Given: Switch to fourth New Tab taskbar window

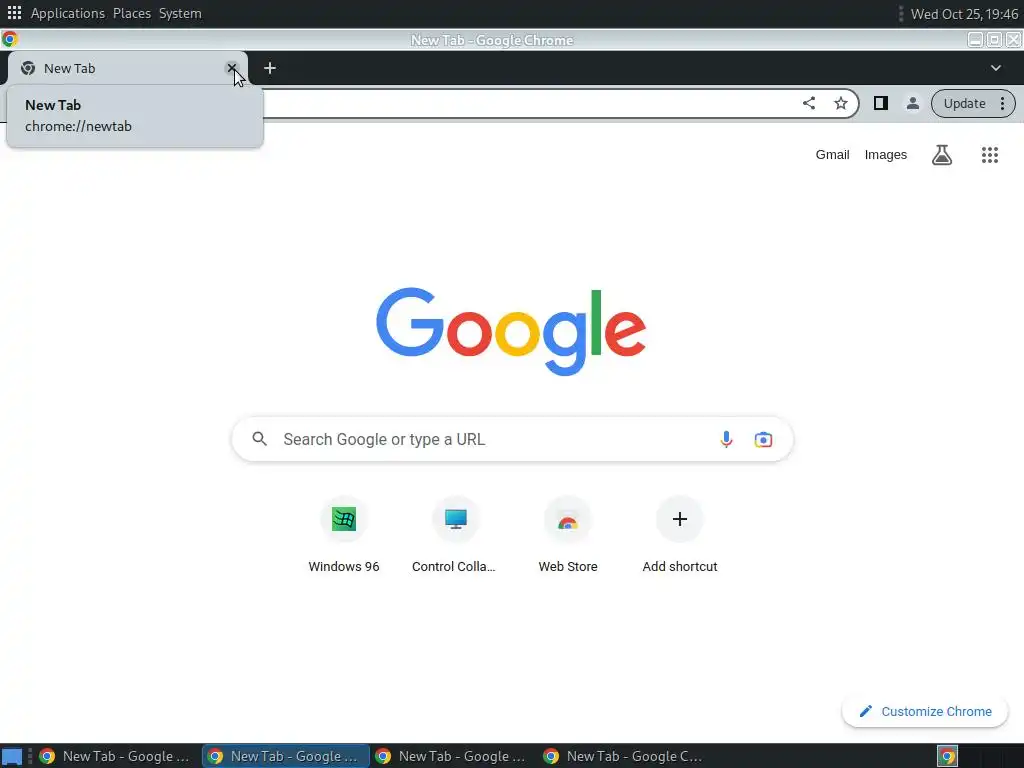Looking at the screenshot, I should pyautogui.click(x=622, y=756).
